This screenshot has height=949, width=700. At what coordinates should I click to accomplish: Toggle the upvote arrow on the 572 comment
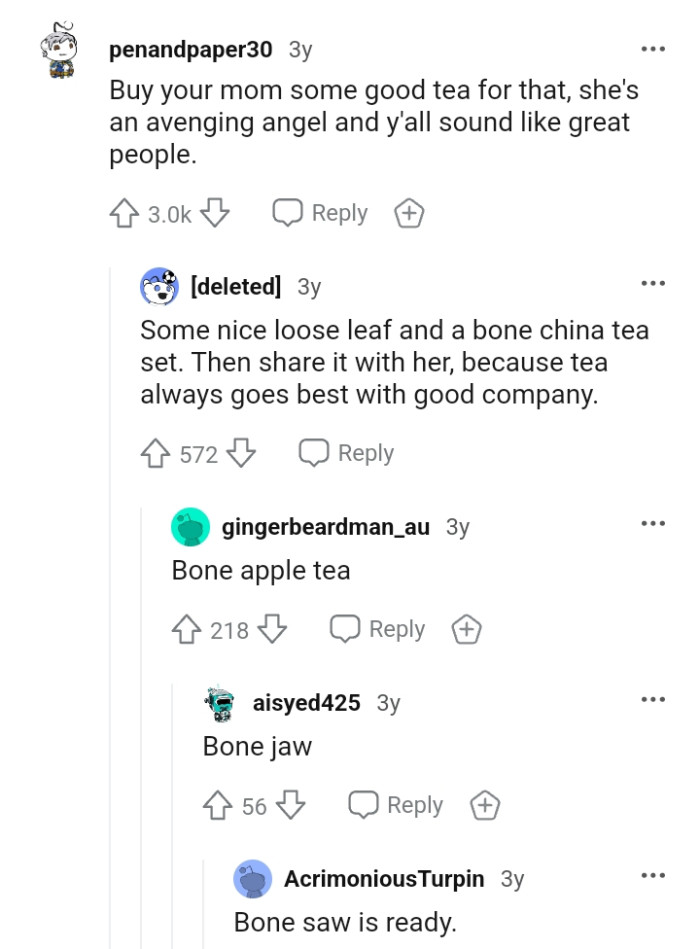coord(156,453)
